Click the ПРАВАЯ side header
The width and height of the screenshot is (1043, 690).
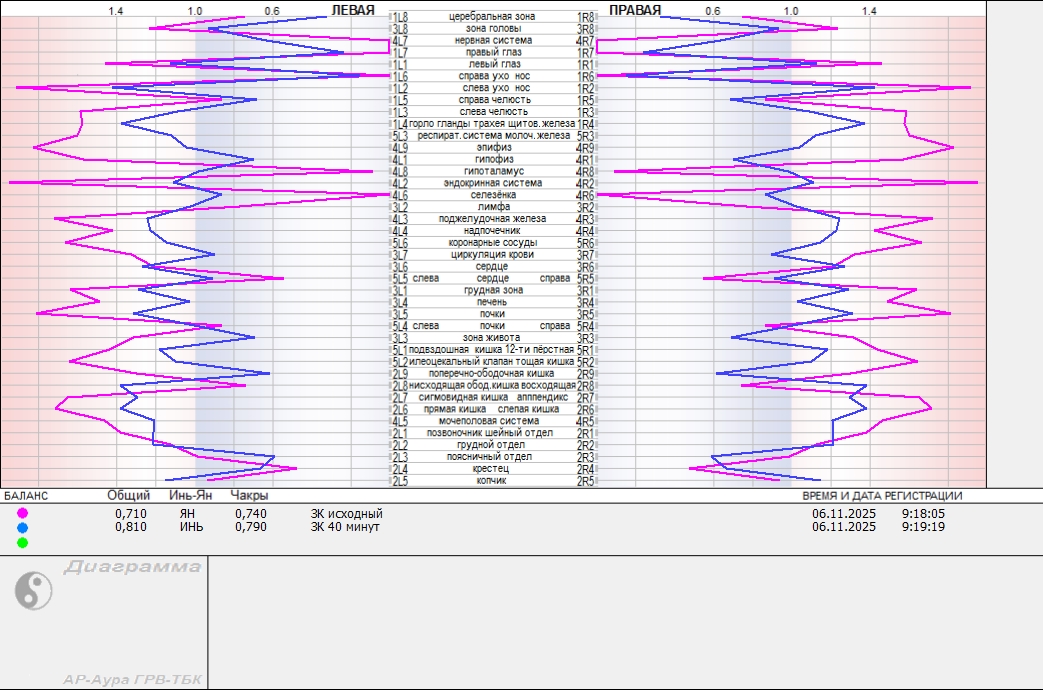pyautogui.click(x=635, y=10)
